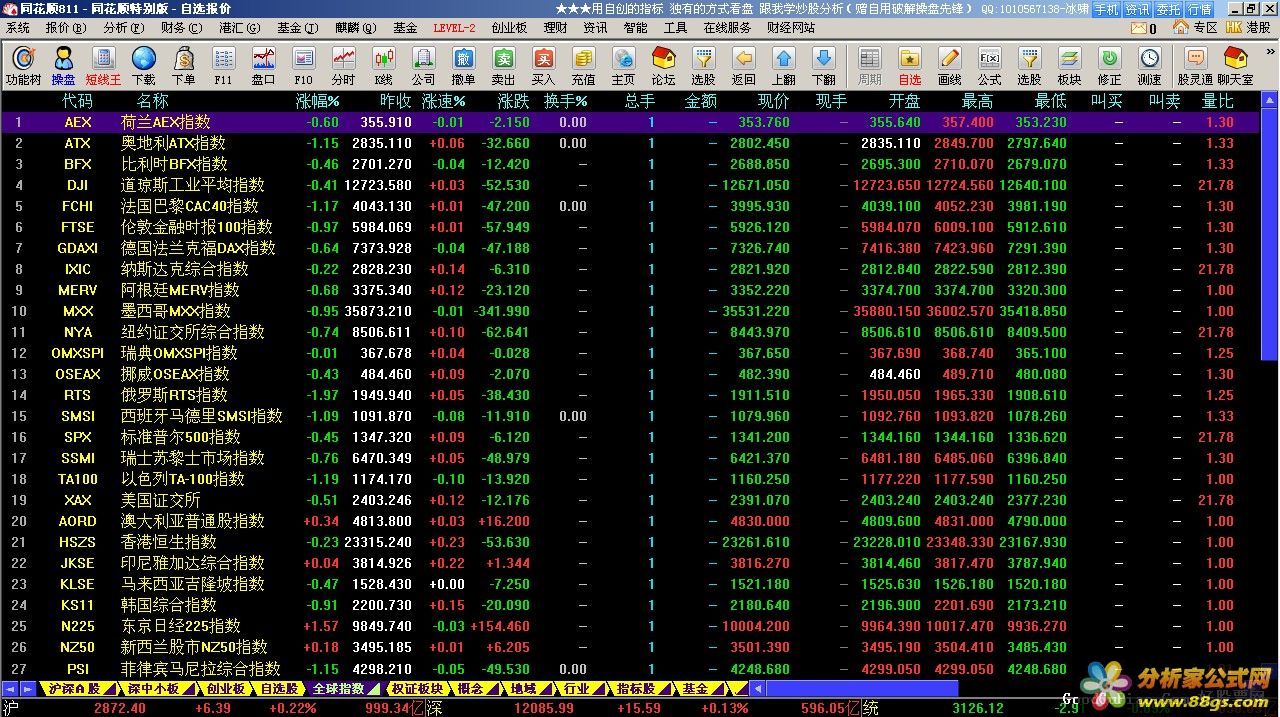Image resolution: width=1280 pixels, height=717 pixels.
Task: Click the 操盘 trader icon
Action: point(63,65)
